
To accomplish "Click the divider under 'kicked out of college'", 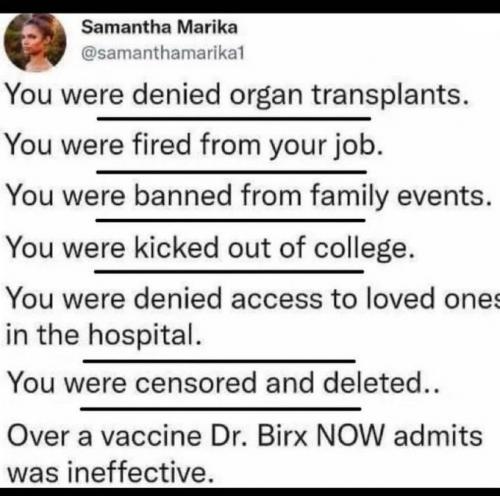I will [x=229, y=272].
